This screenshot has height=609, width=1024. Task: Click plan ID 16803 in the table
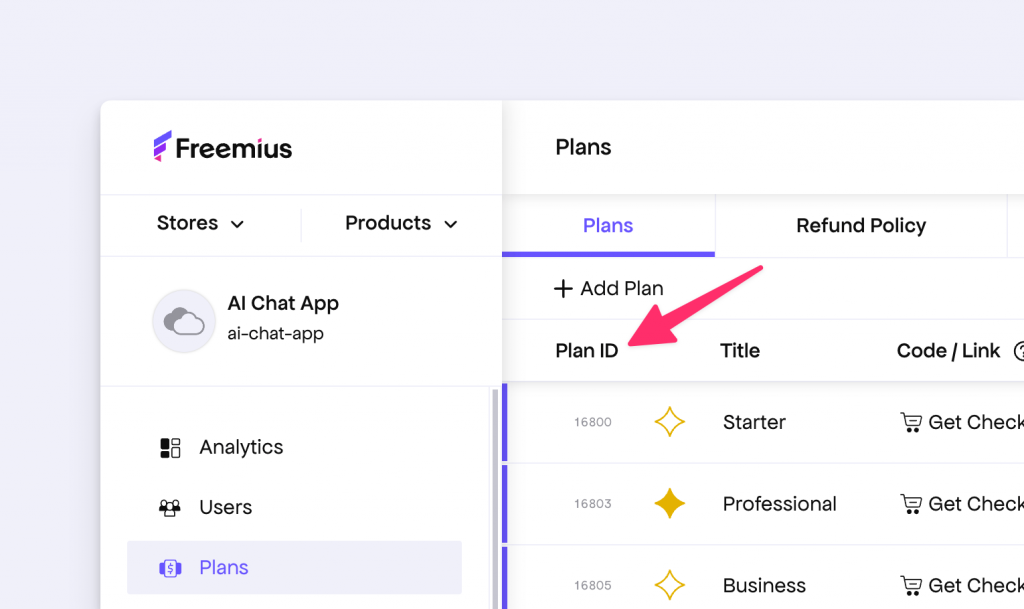[x=592, y=504]
